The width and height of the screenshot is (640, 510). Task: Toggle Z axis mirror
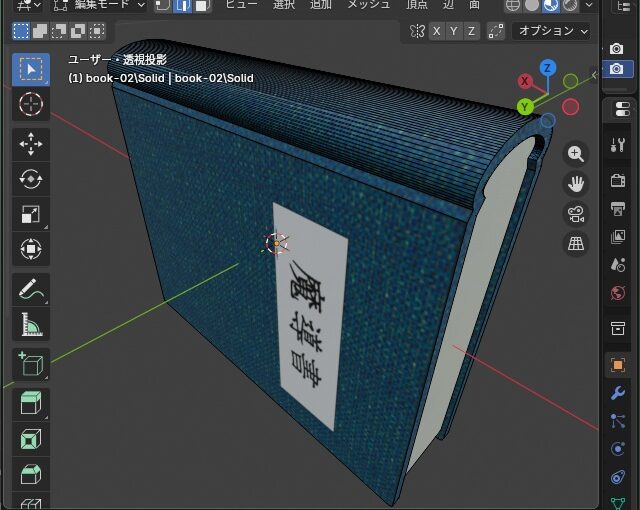pyautogui.click(x=471, y=31)
